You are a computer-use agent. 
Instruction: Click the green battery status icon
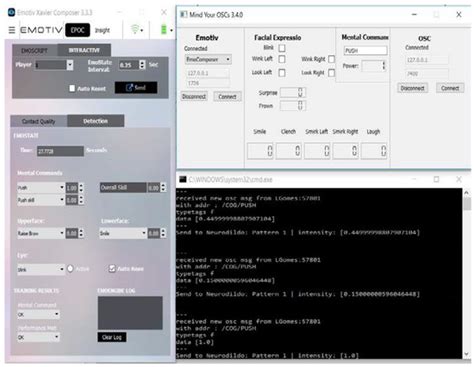pyautogui.click(x=164, y=30)
